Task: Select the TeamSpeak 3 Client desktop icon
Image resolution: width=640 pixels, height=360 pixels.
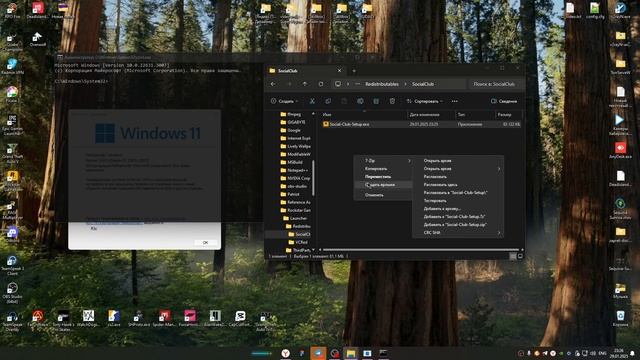Action: click(x=12, y=265)
